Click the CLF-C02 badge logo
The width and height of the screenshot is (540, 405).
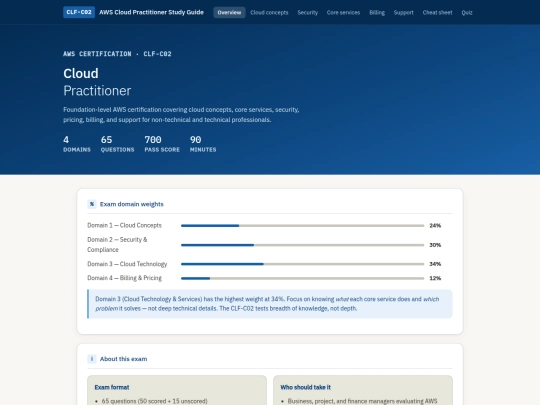point(79,12)
